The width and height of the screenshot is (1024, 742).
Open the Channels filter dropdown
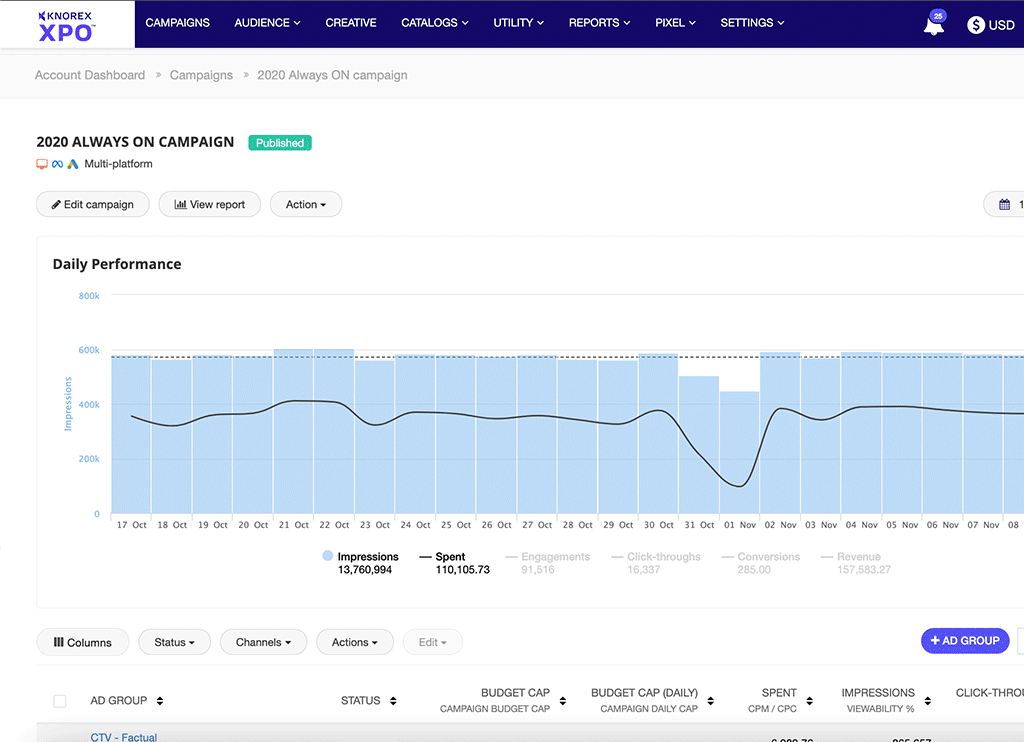pyautogui.click(x=263, y=642)
